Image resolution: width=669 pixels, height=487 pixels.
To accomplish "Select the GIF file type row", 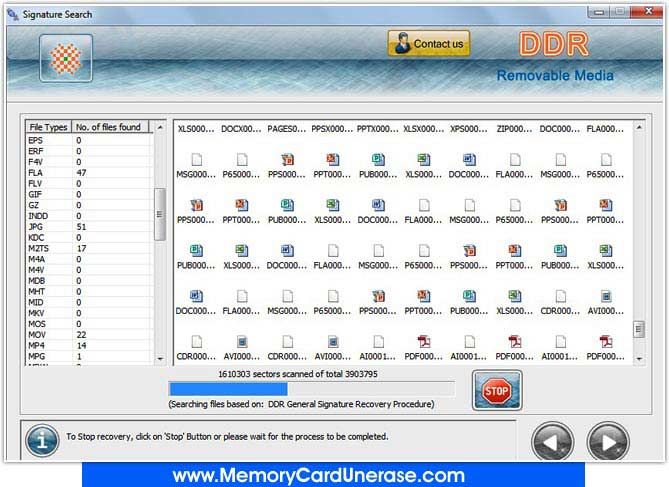I will 89,194.
